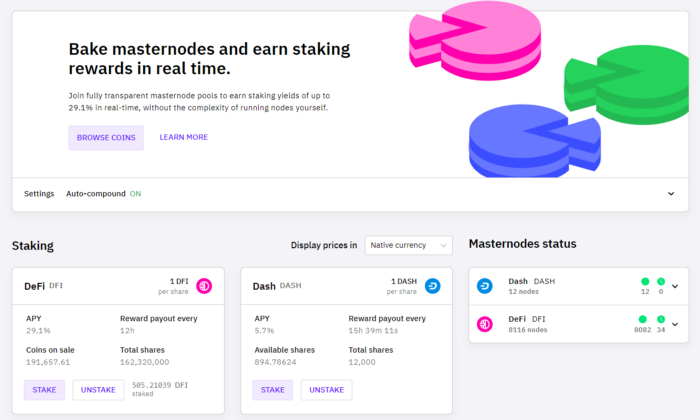The height and width of the screenshot is (420, 700).
Task: Stake in the Dash pool
Action: coord(272,390)
